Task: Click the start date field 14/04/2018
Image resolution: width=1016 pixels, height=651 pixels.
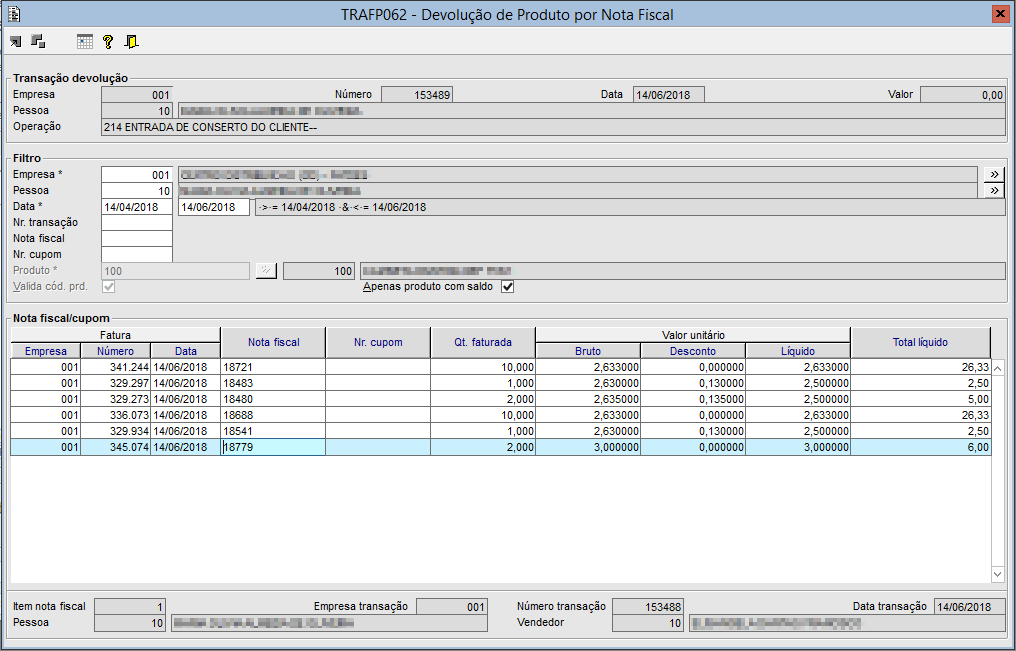Action: tap(137, 207)
